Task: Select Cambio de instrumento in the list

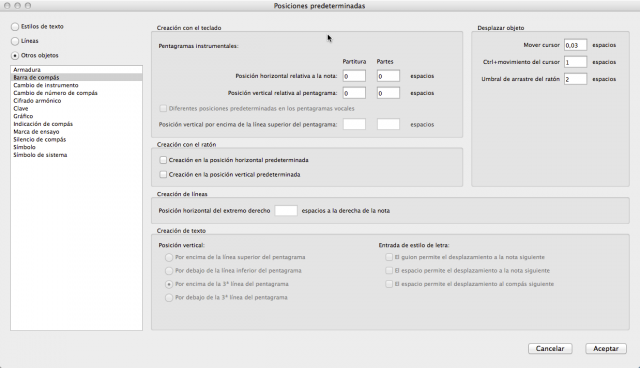Action: [x=76, y=85]
